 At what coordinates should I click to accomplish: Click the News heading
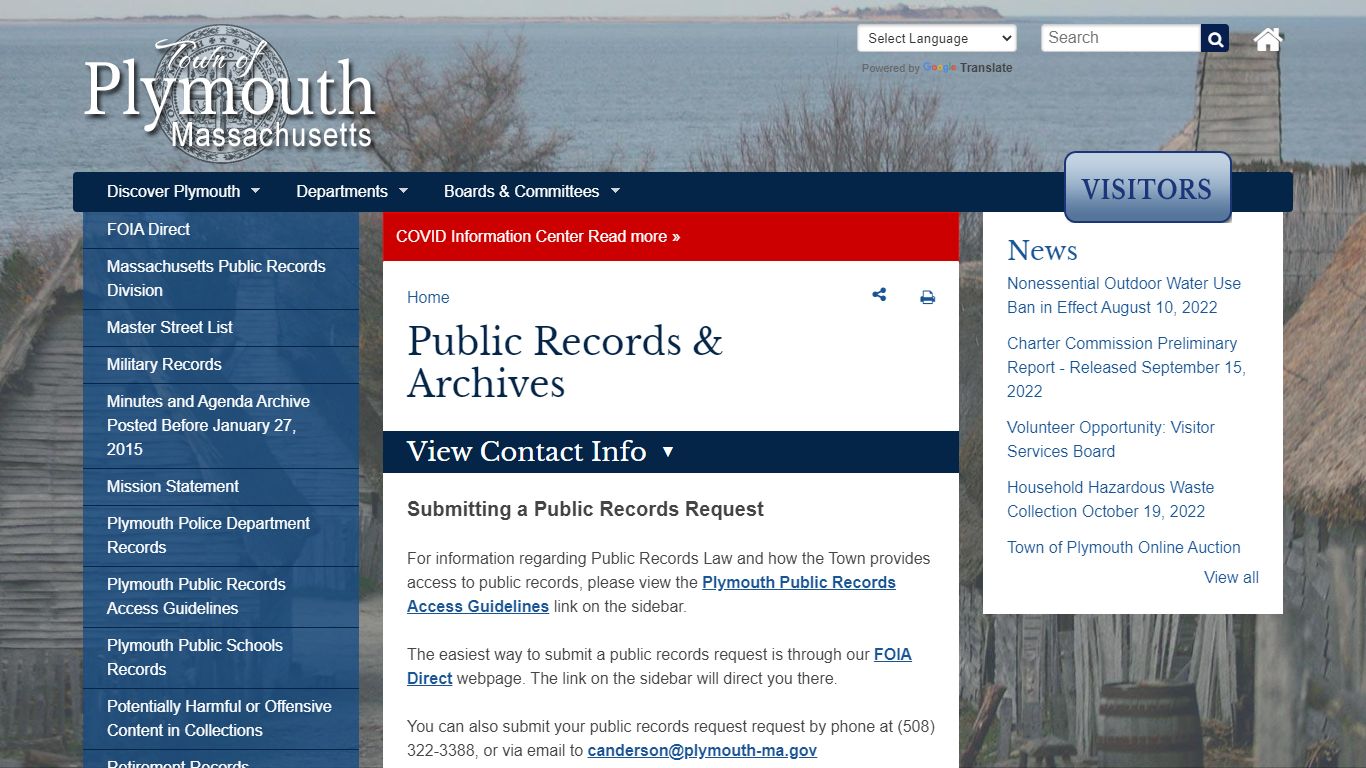[x=1042, y=250]
